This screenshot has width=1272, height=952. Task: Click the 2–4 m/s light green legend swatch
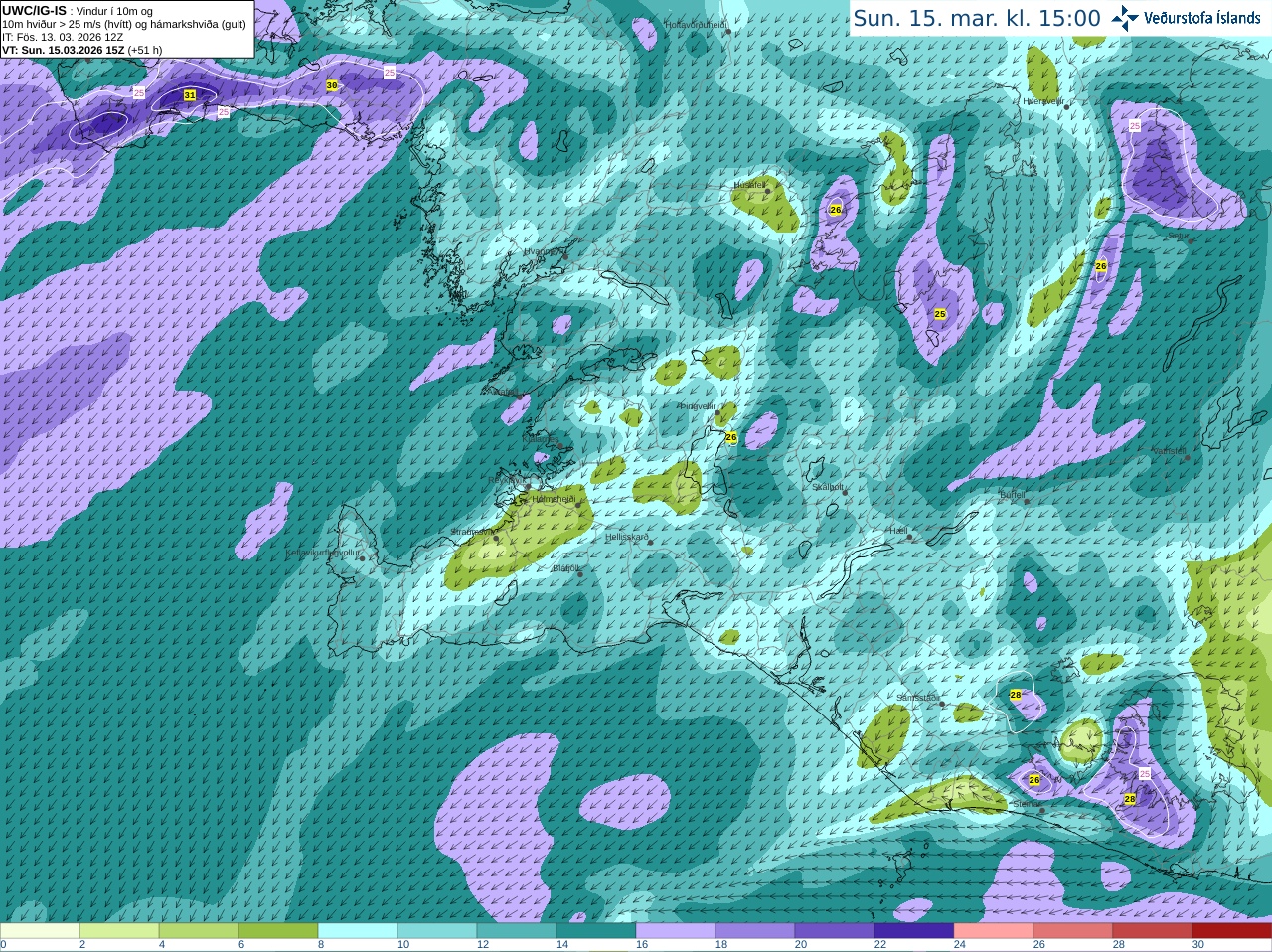[x=119, y=930]
